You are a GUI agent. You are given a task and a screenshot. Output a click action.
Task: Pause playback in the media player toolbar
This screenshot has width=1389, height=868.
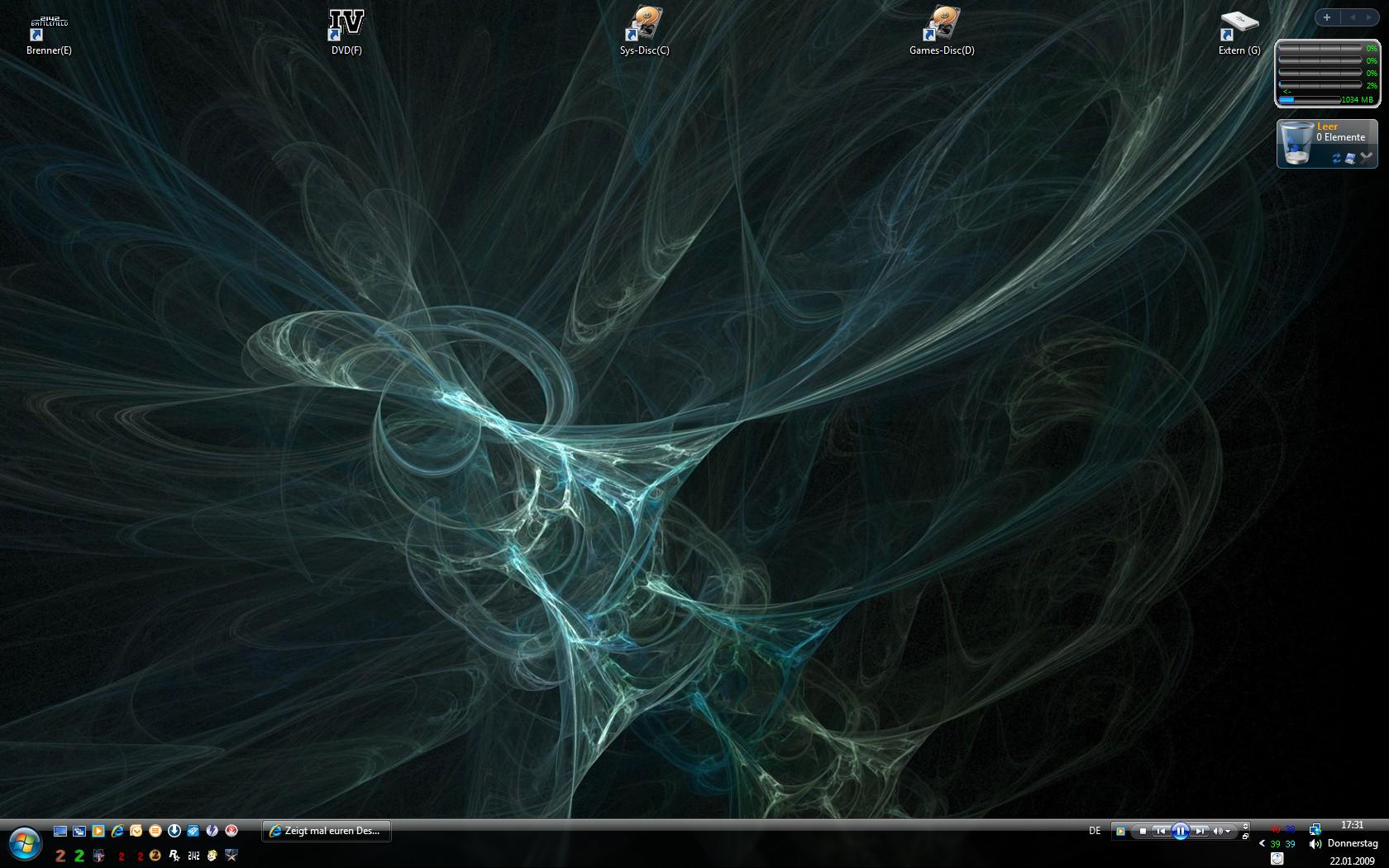[1181, 831]
